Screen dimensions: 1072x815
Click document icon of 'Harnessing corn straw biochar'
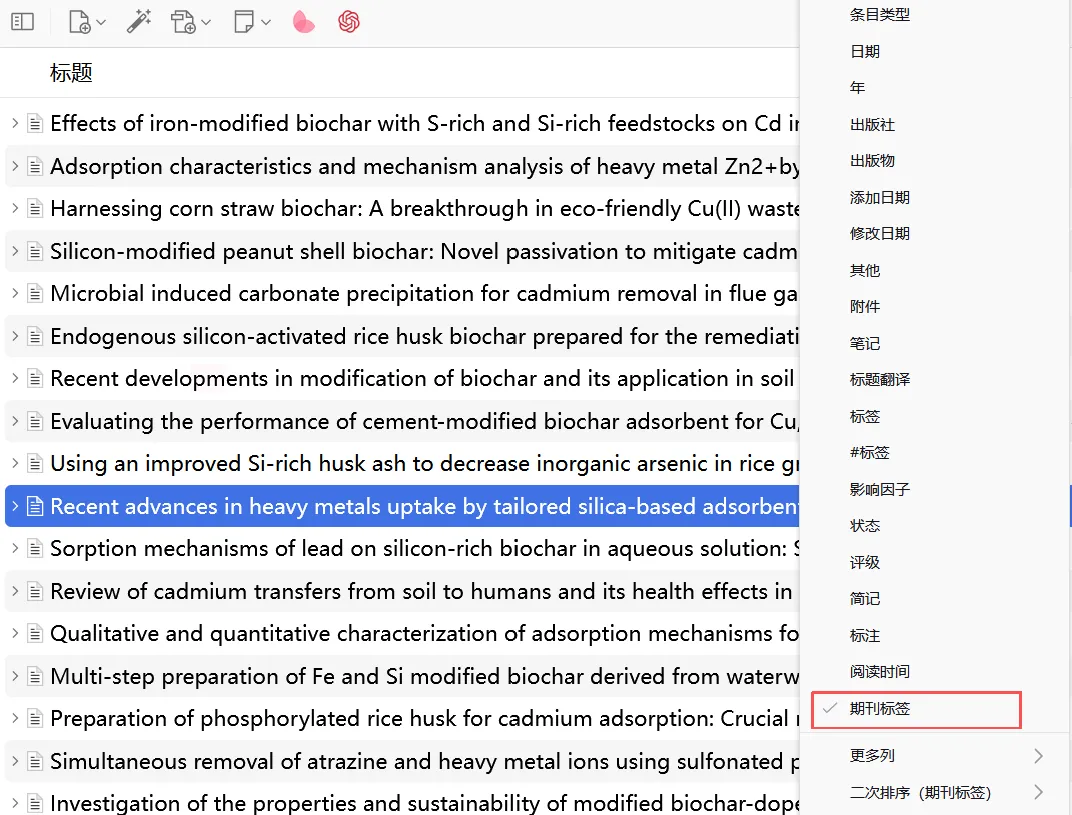[35, 209]
